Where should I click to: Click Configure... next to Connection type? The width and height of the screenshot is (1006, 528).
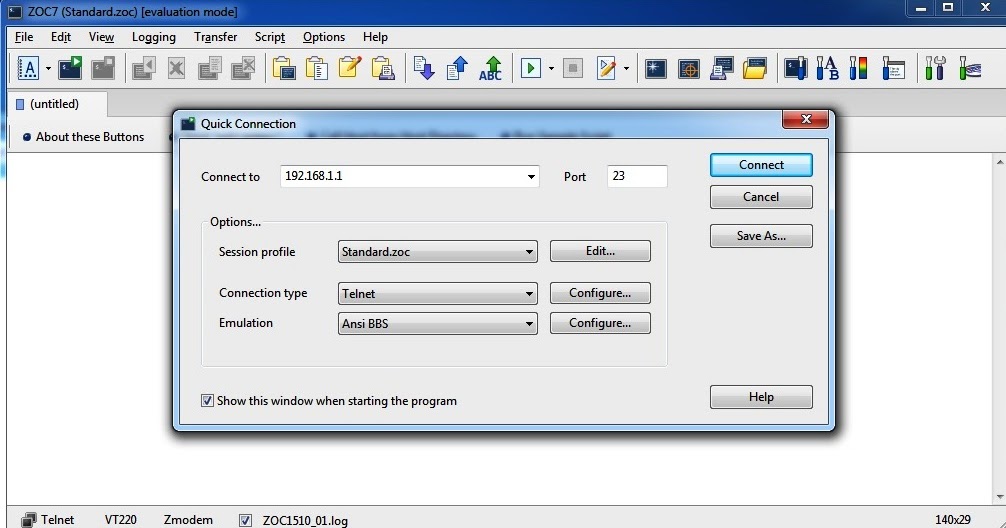point(600,293)
